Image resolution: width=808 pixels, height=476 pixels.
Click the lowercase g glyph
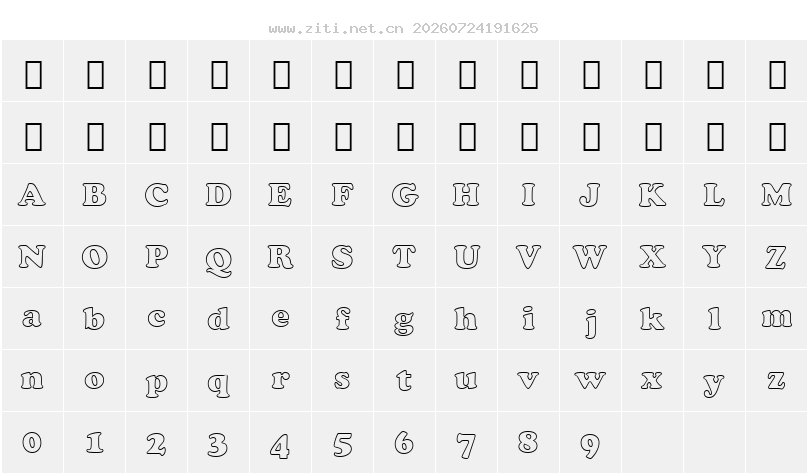pos(404,322)
